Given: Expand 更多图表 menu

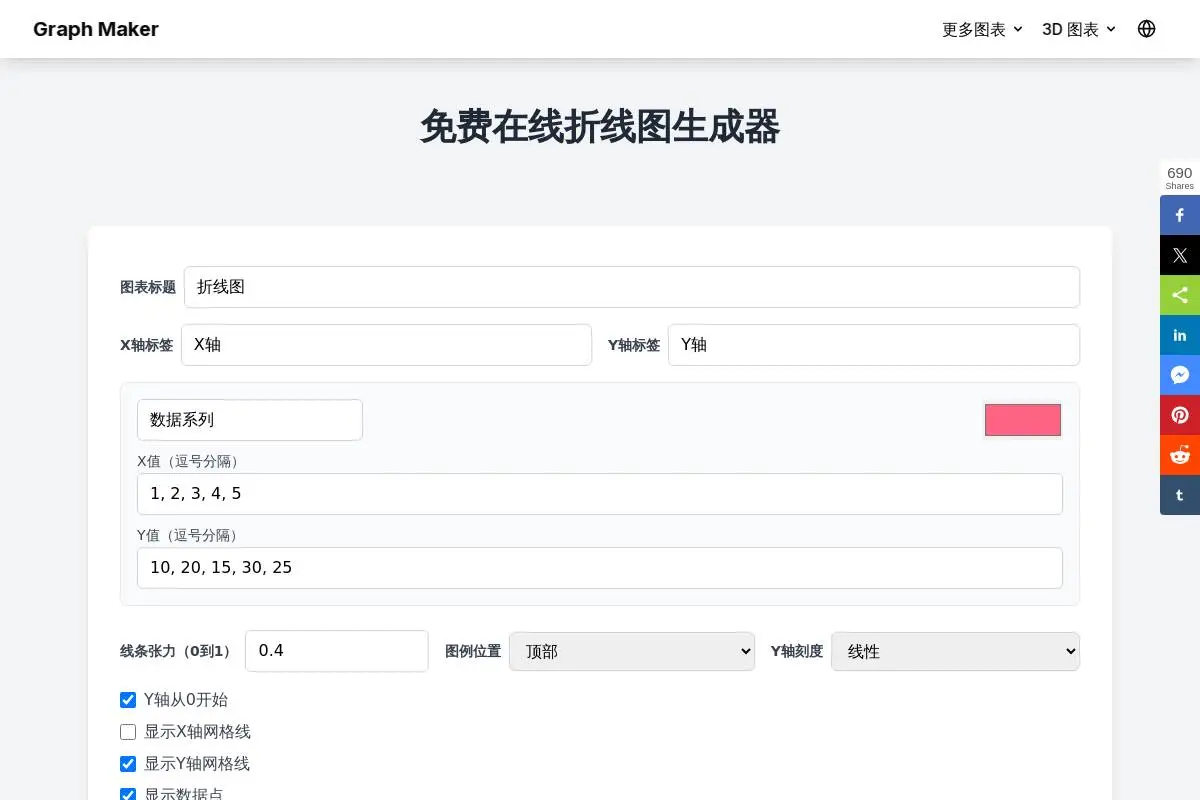Looking at the screenshot, I should 982,29.
